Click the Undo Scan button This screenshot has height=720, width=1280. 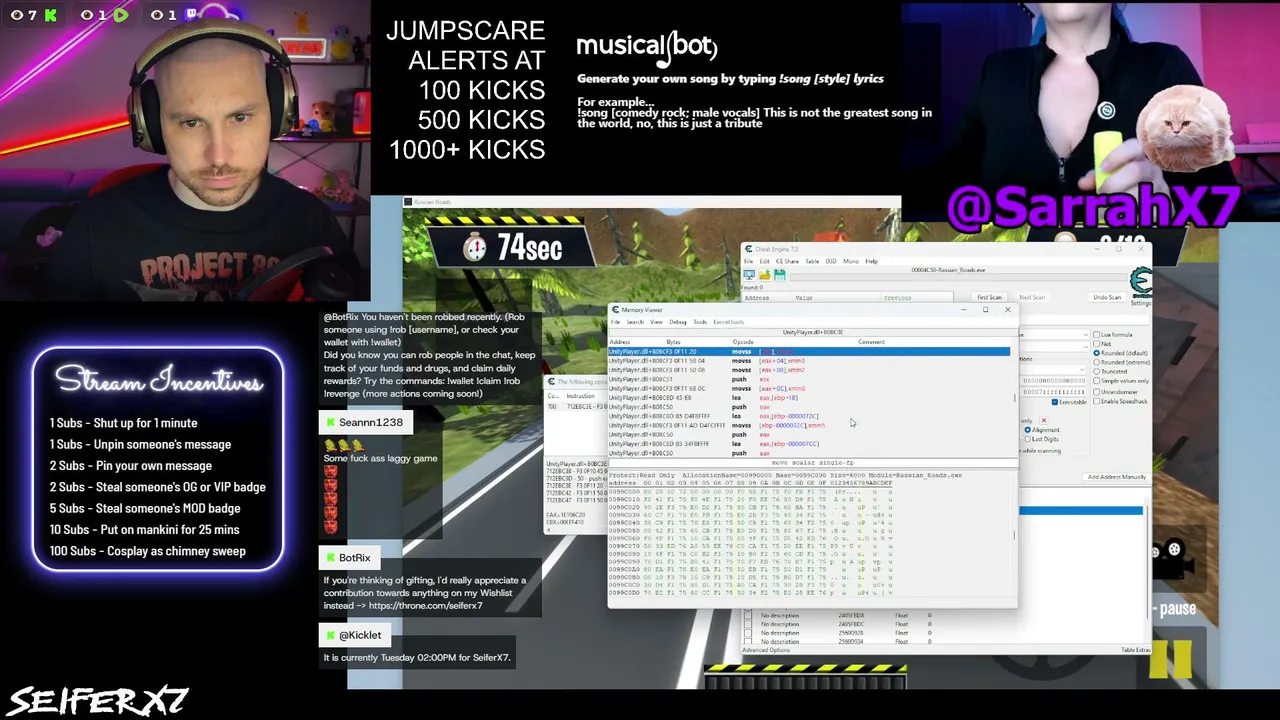1107,297
